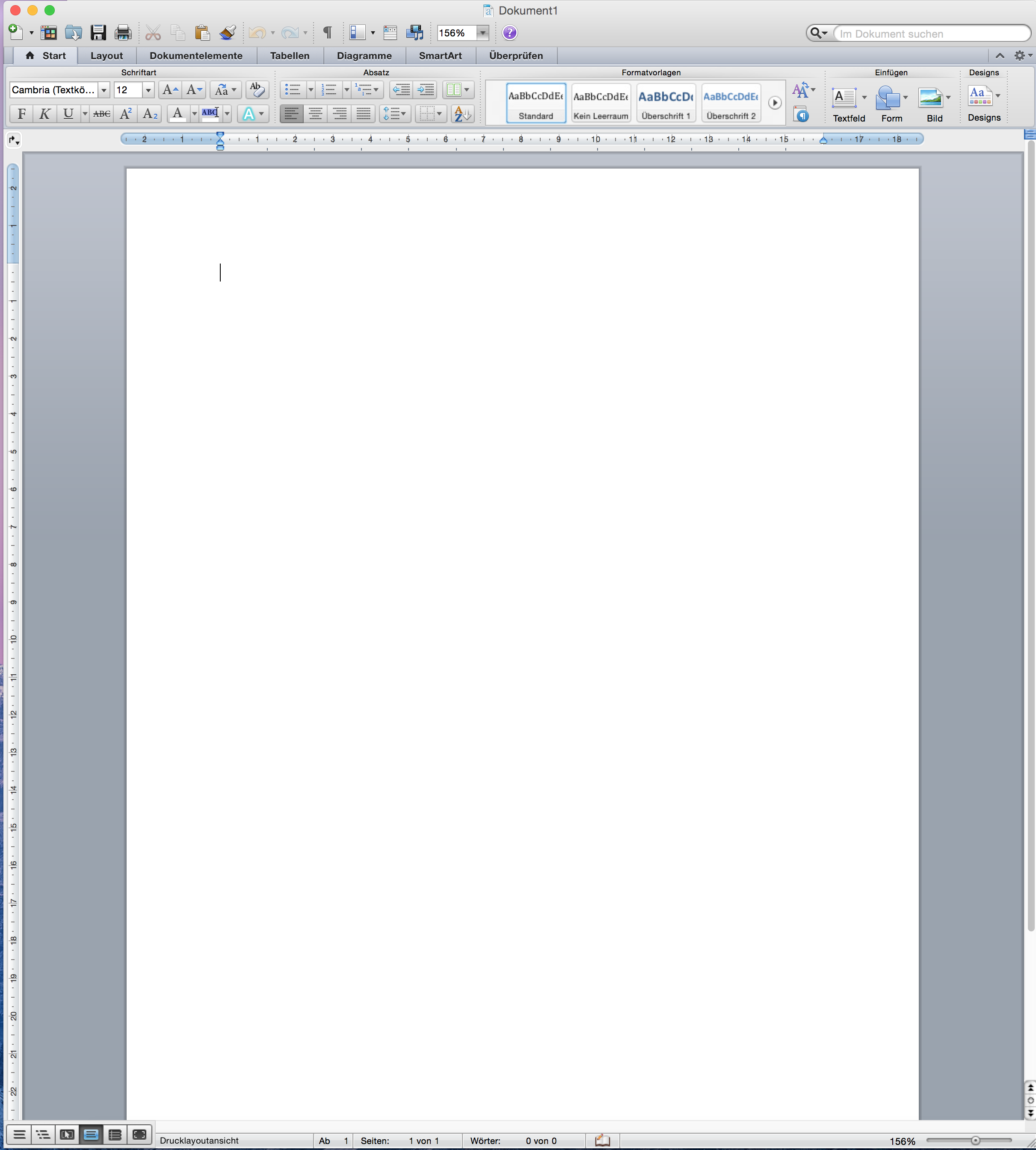Click the Save document floppy disk icon
1036x1150 pixels.
point(98,33)
